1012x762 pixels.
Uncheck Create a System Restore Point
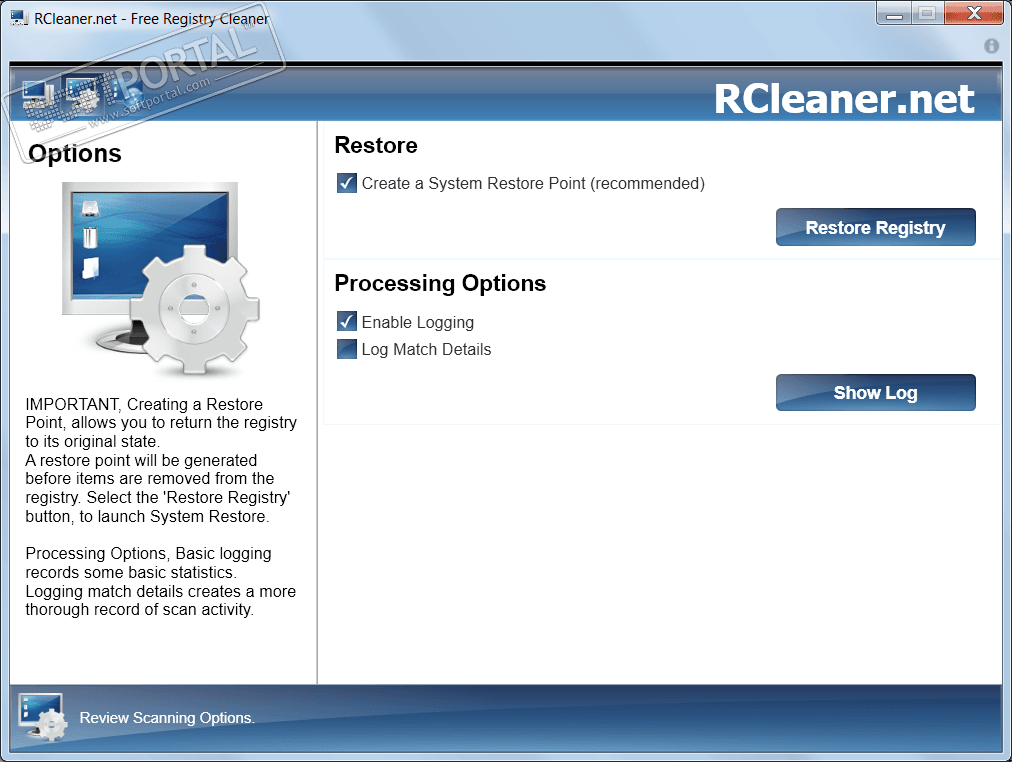tap(347, 183)
